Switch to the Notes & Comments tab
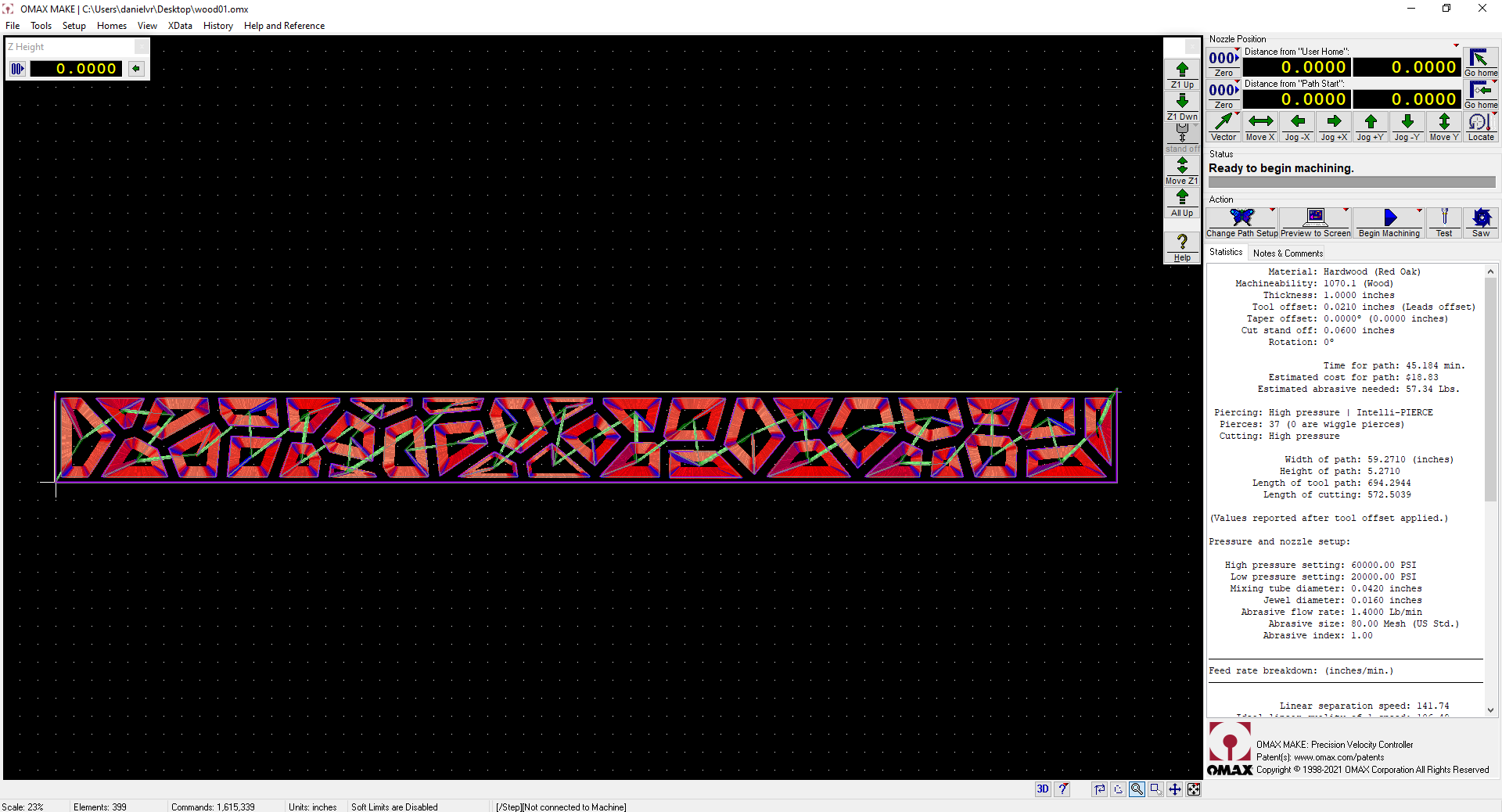1502x812 pixels. tap(1287, 253)
